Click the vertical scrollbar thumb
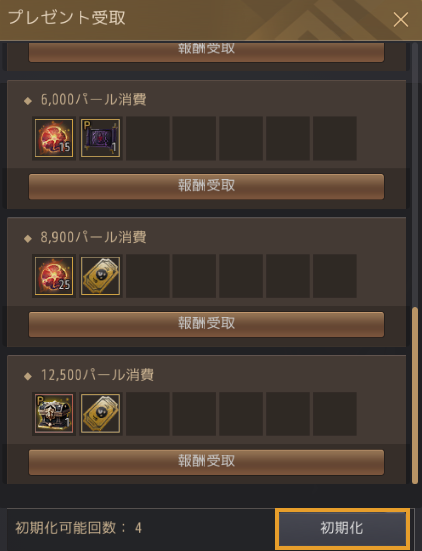Image resolution: width=422 pixels, height=551 pixels. click(415, 395)
